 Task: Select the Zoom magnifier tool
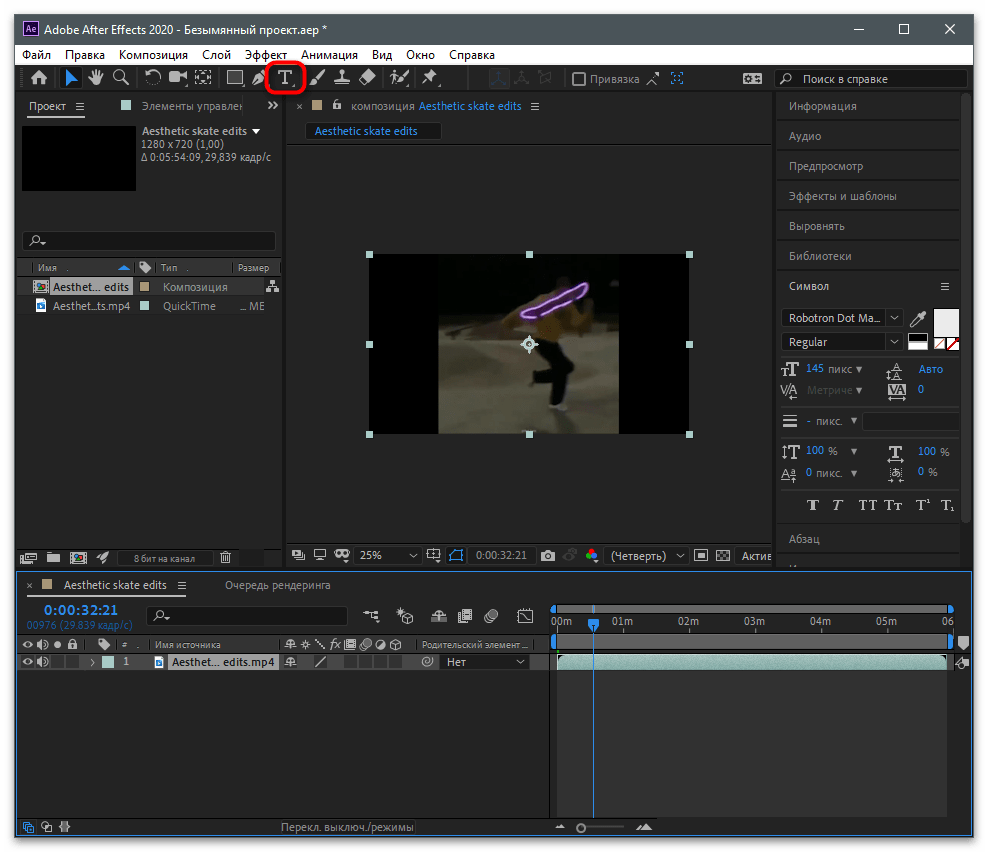click(120, 77)
